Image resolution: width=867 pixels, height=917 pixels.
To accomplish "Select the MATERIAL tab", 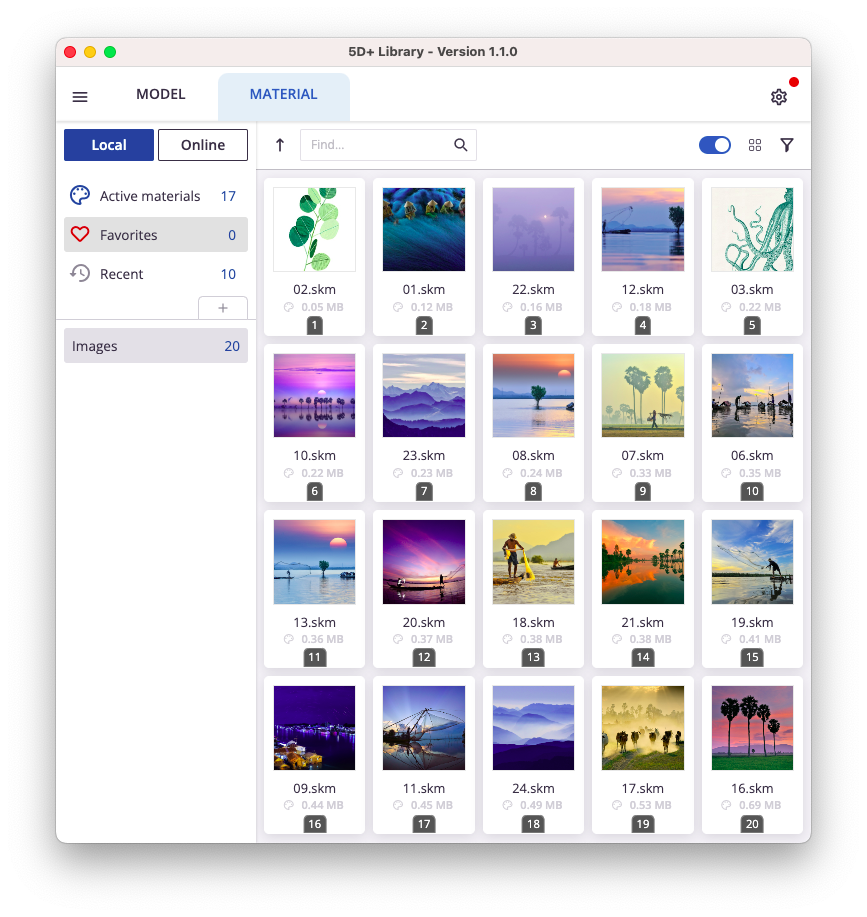I will pos(284,95).
